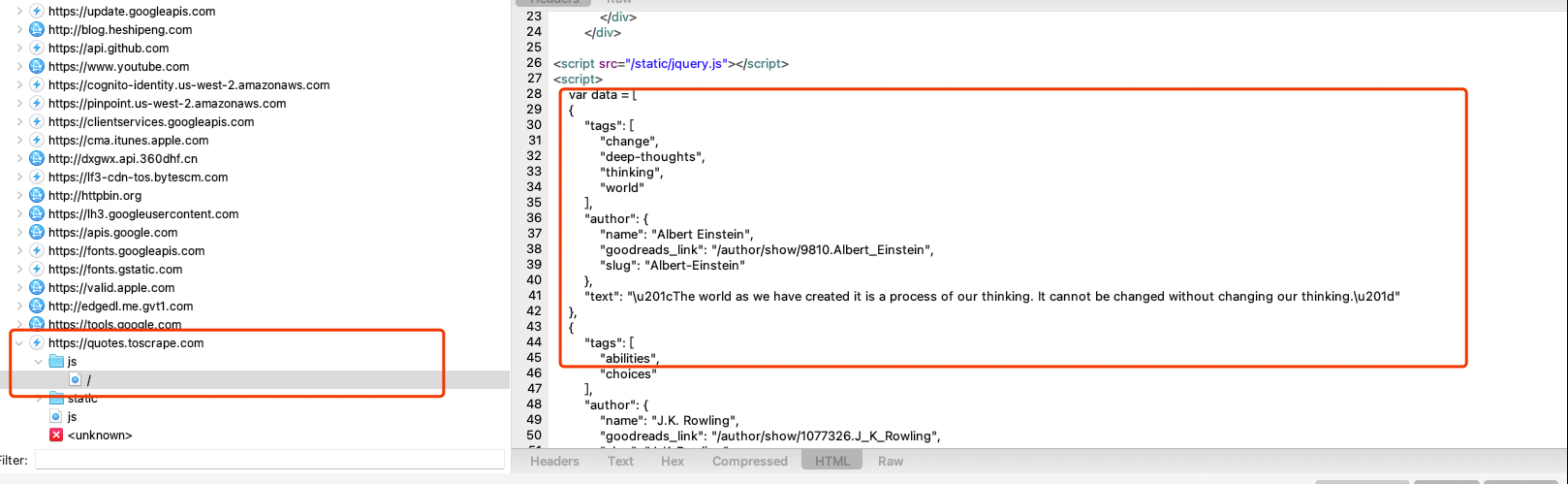This screenshot has height=484, width=1568.
Task: Switch to the Text view tab
Action: [620, 462]
